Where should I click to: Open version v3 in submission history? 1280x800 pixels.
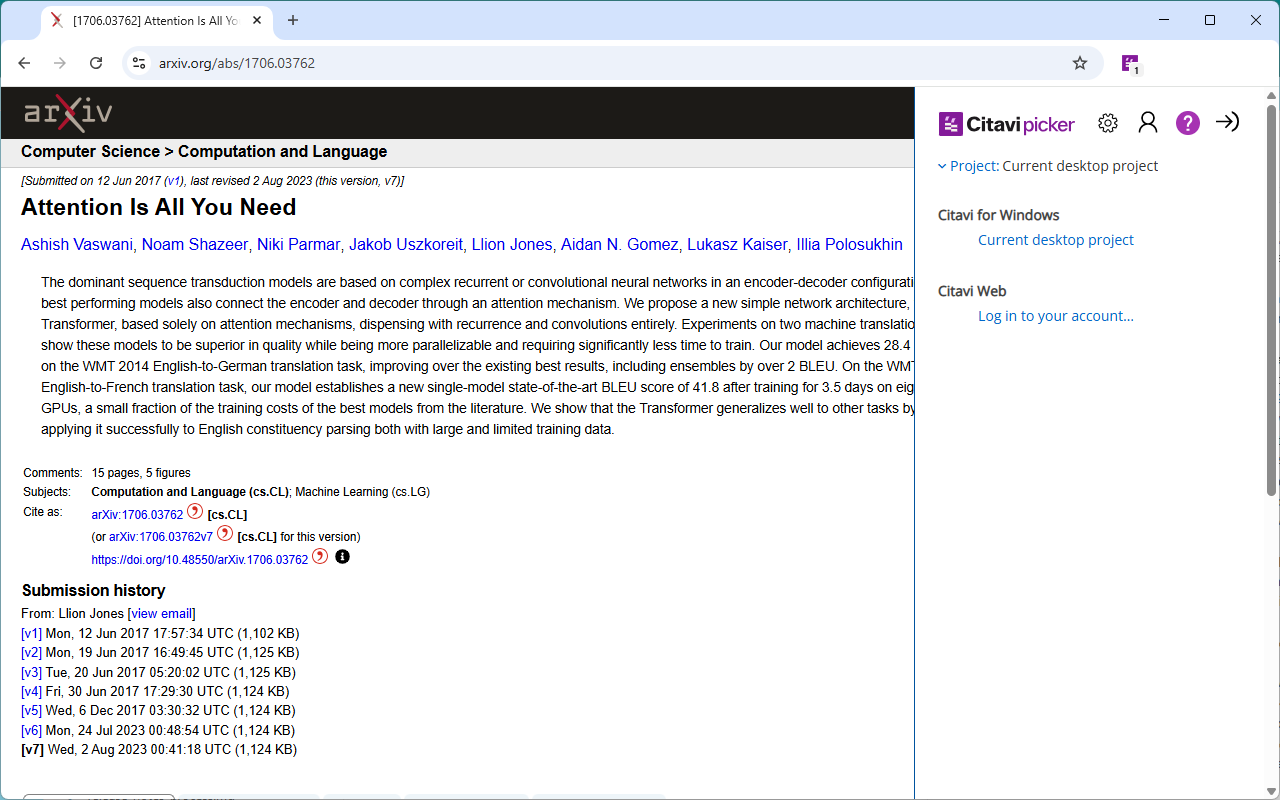31,672
